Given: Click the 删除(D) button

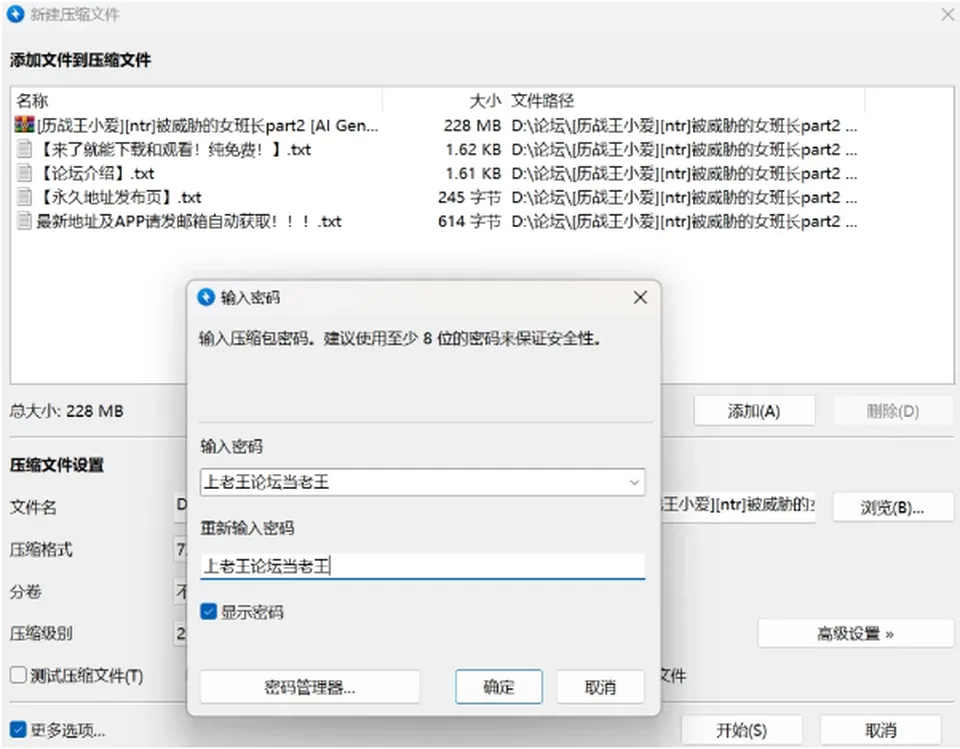Looking at the screenshot, I should (x=893, y=411).
